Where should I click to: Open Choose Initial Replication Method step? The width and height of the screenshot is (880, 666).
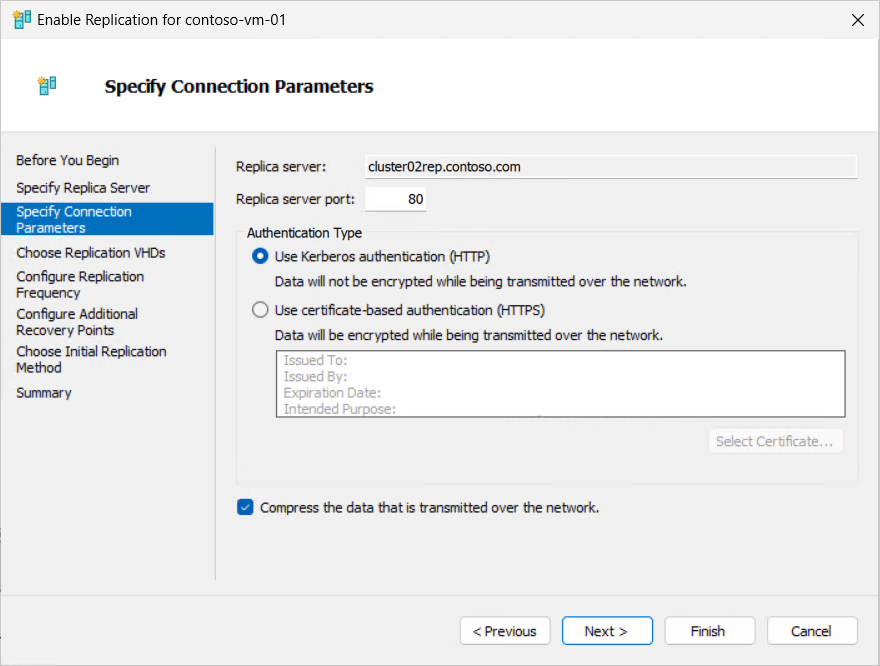[x=91, y=359]
